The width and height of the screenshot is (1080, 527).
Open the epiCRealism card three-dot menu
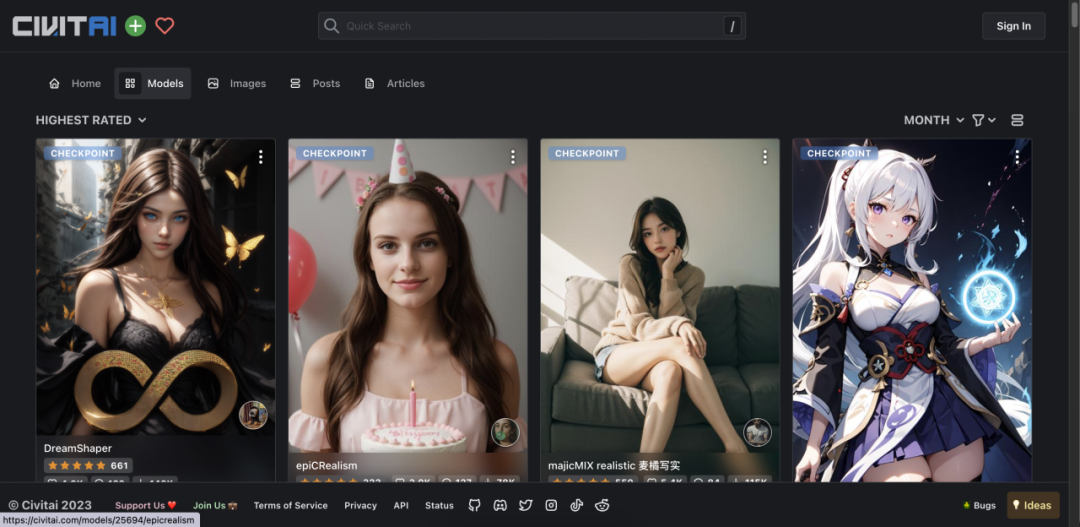click(x=512, y=157)
